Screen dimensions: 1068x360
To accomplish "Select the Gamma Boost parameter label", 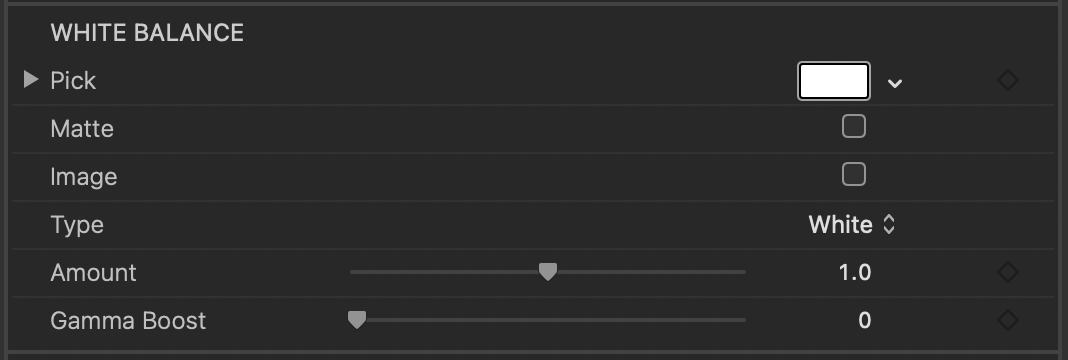I will pyautogui.click(x=128, y=321).
